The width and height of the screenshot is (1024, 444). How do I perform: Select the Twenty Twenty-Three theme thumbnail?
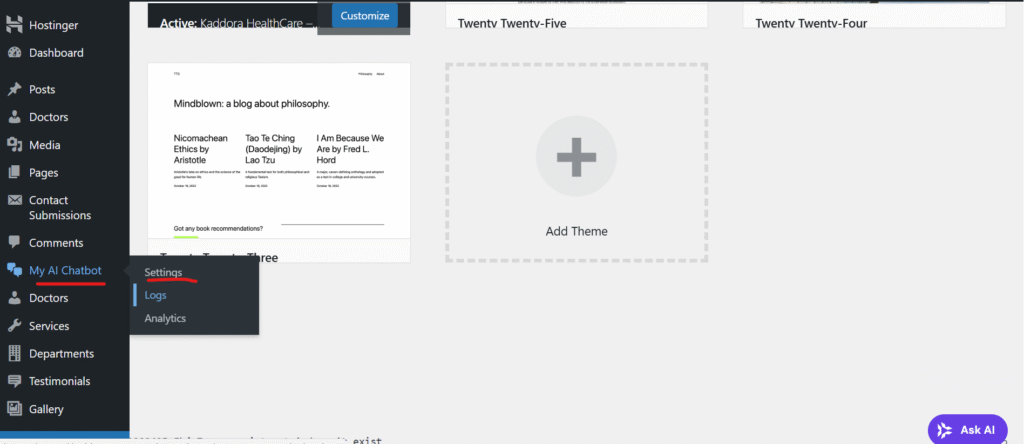(x=278, y=150)
